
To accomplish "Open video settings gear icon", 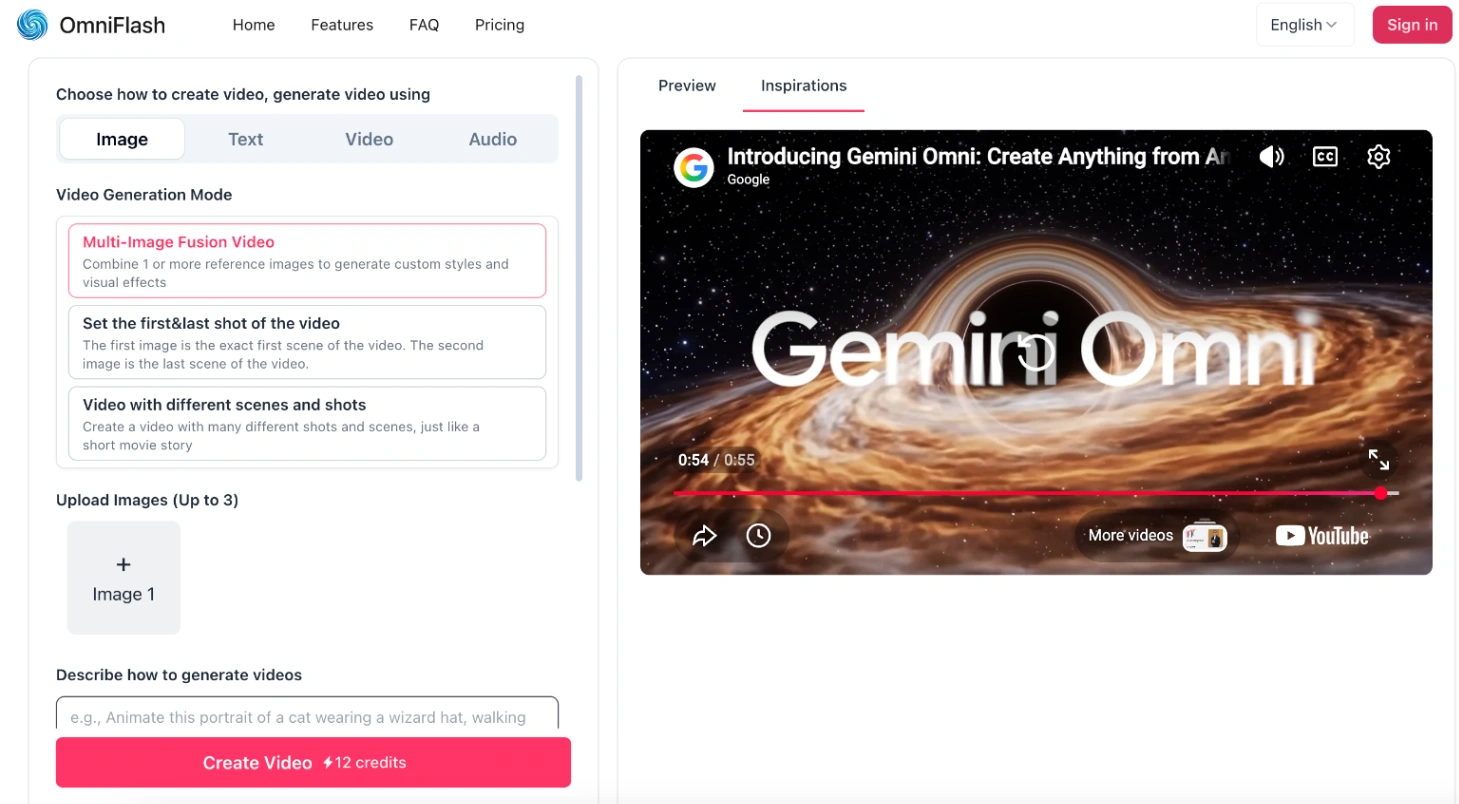I will tap(1378, 157).
